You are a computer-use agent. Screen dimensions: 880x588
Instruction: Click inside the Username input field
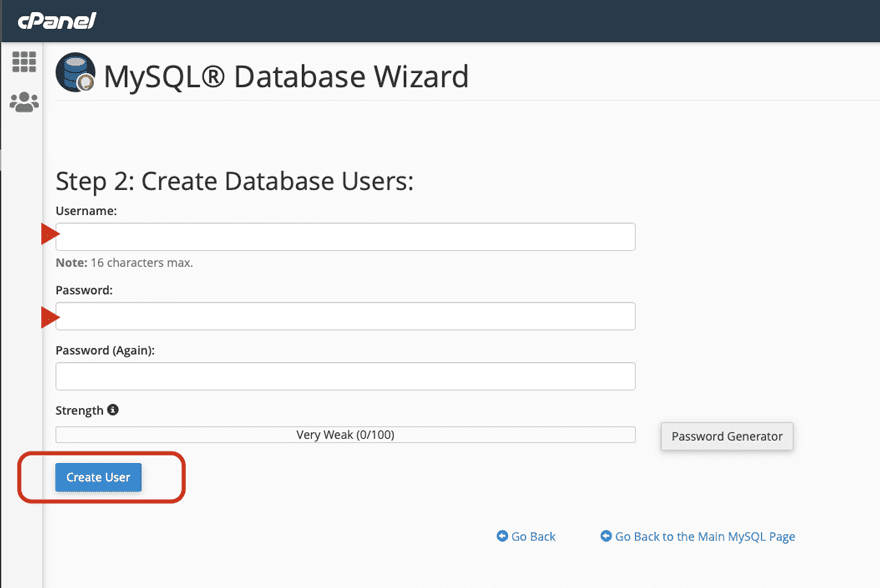coord(345,236)
